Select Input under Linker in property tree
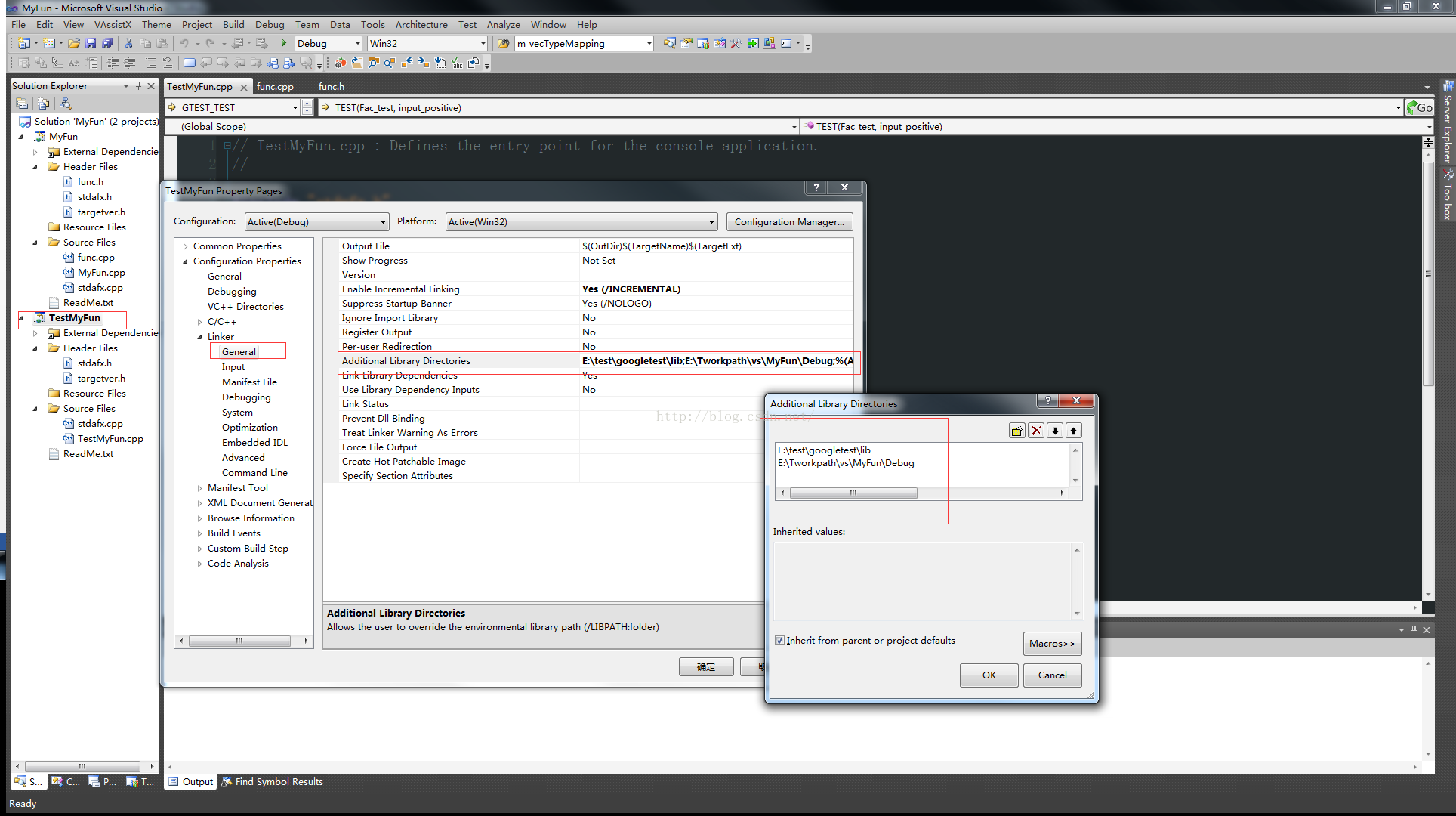The width and height of the screenshot is (1456, 816). tap(233, 367)
